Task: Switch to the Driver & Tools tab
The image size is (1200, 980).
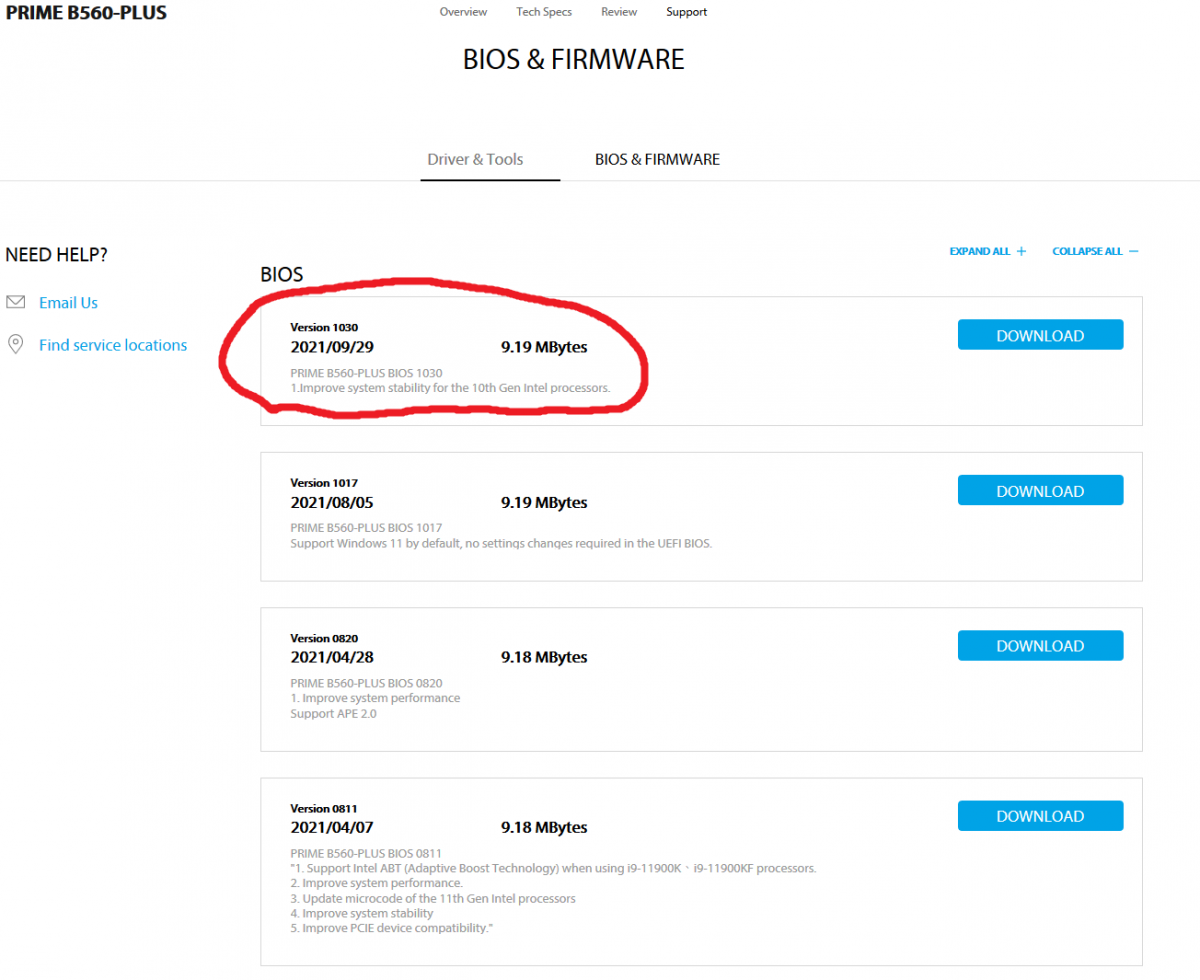Action: pyautogui.click(x=475, y=159)
